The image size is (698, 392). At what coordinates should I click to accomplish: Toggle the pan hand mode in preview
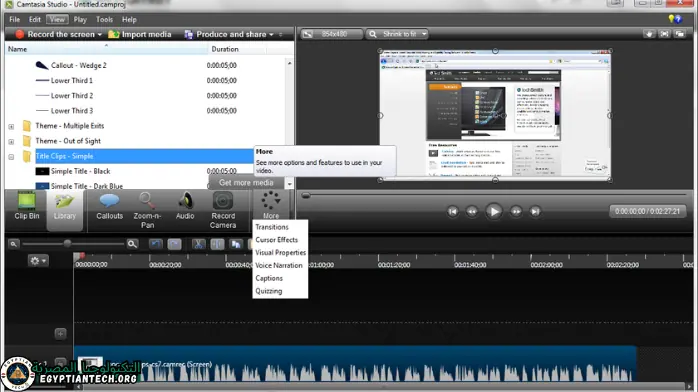[649, 34]
